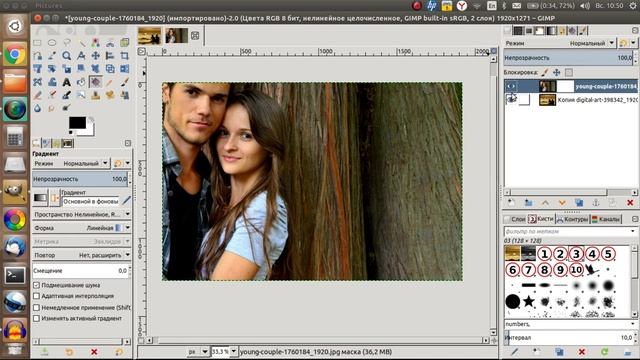Click the Интервал brush spacing slider
Screen dimensions: 640x360
point(569,338)
